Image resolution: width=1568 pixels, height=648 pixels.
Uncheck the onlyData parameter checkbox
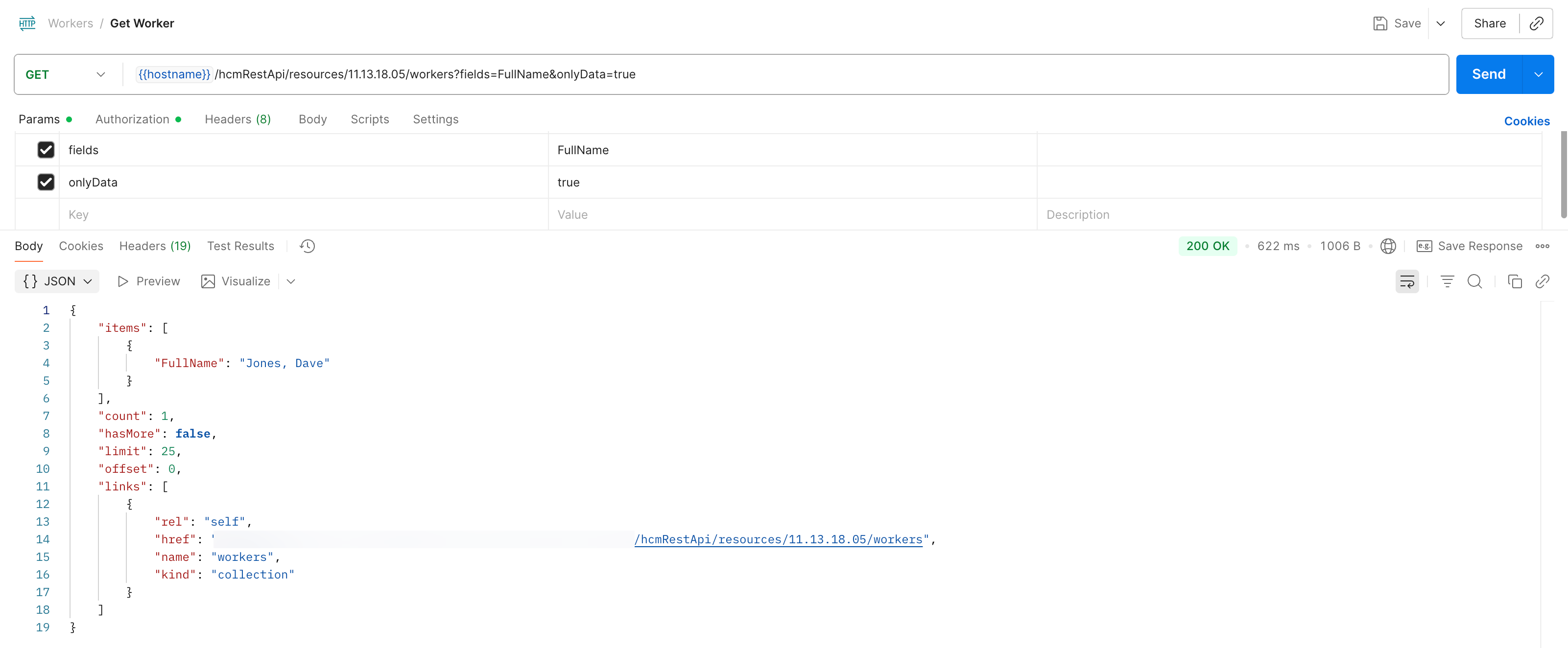click(x=46, y=182)
